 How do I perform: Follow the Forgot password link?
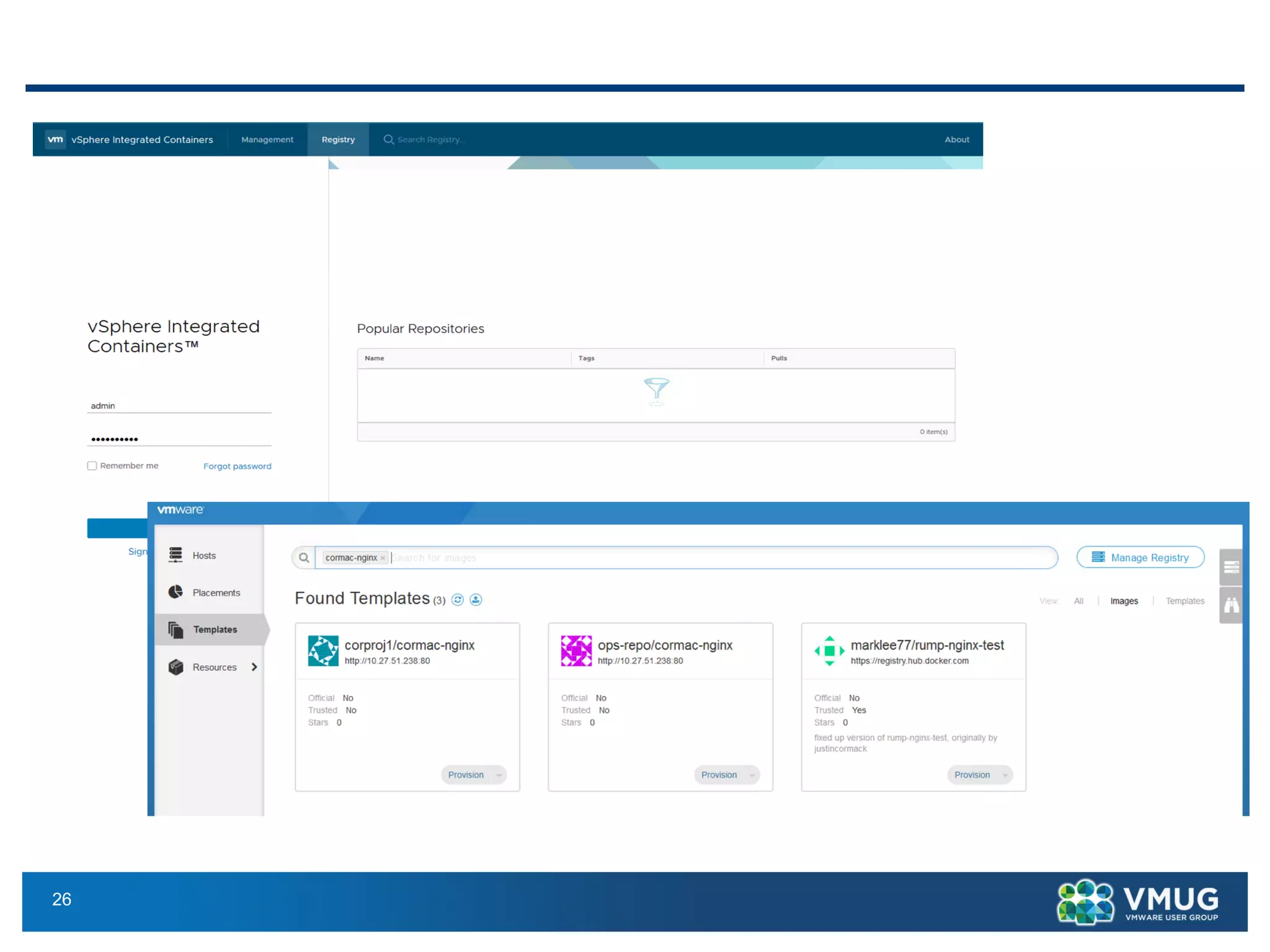pos(237,466)
